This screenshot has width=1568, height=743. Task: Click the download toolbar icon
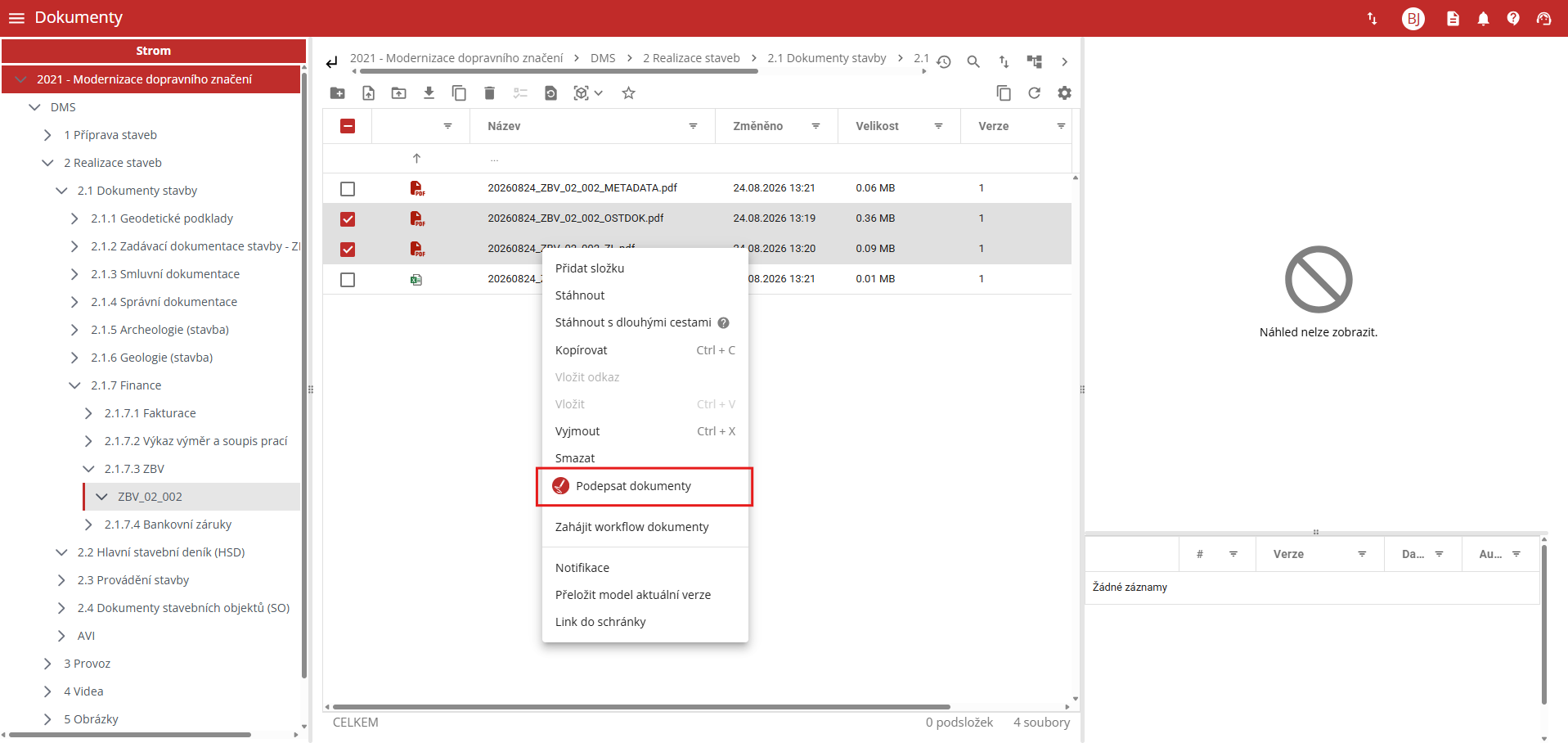(x=429, y=93)
